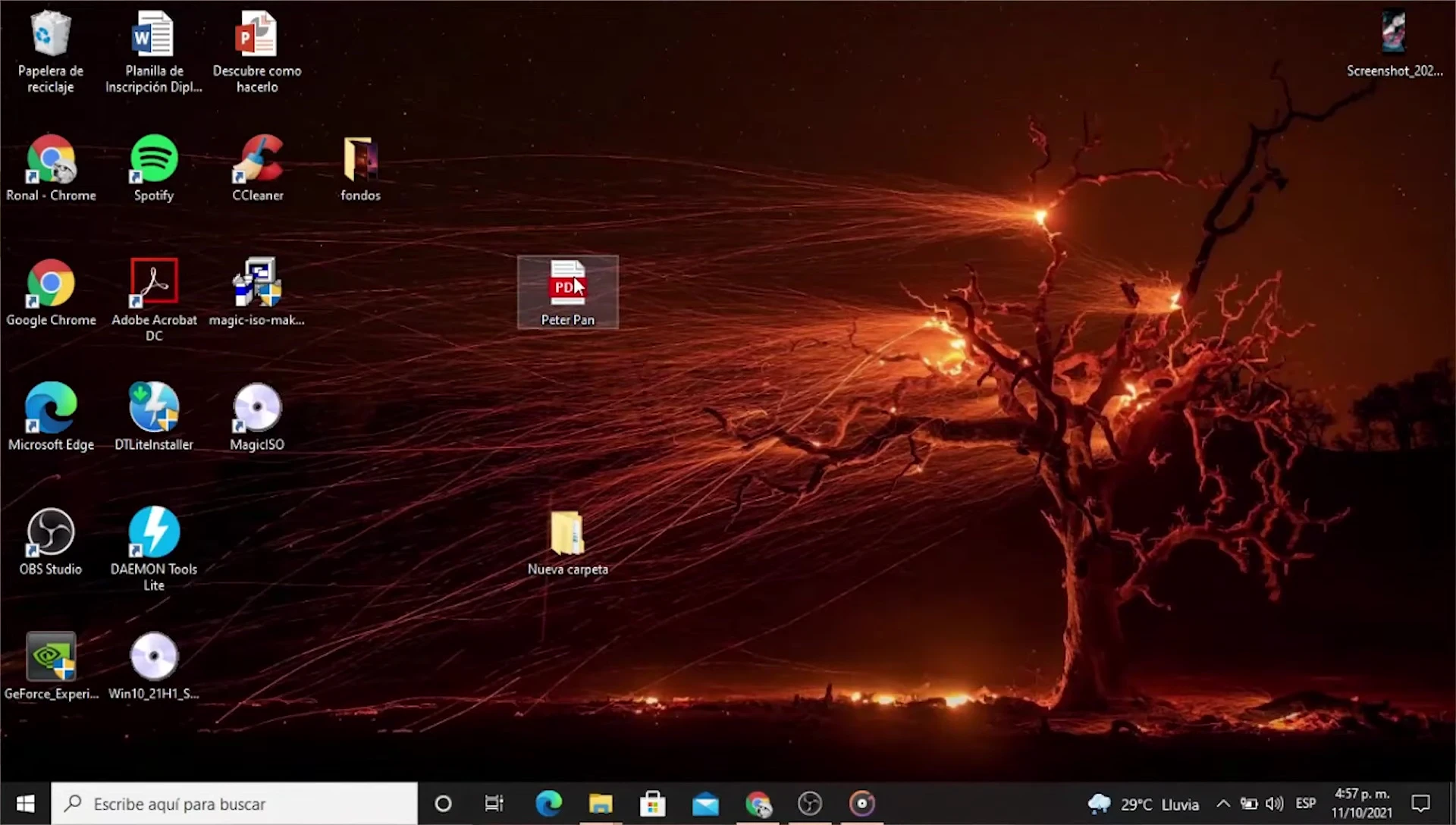Select the Descubre como hacerlo PowerPoint file
This screenshot has width=1456, height=825.
coord(257,52)
